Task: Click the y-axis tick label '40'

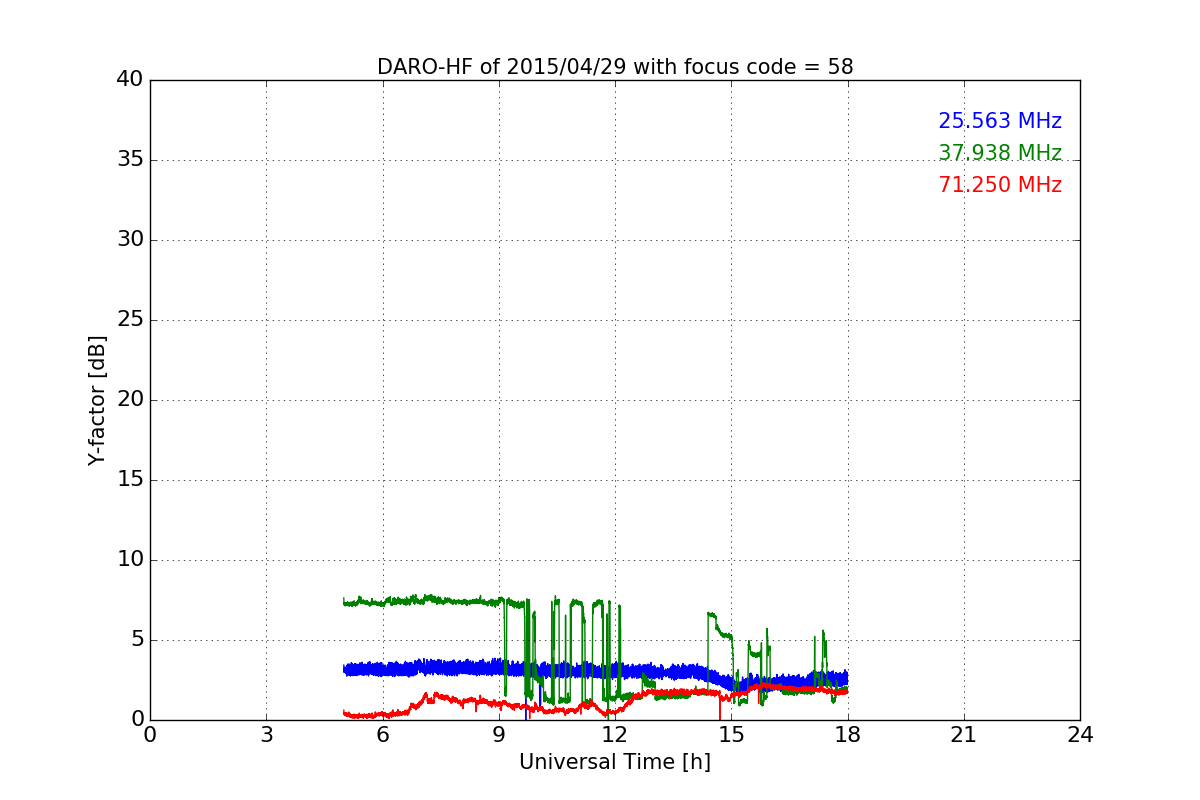Action: [129, 80]
